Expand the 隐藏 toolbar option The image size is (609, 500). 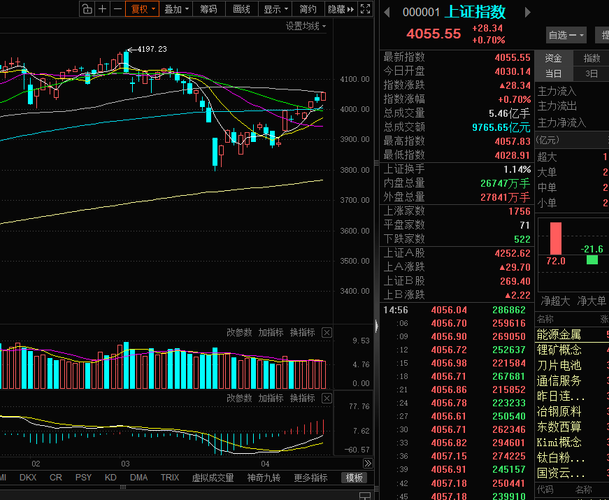[x=341, y=9]
